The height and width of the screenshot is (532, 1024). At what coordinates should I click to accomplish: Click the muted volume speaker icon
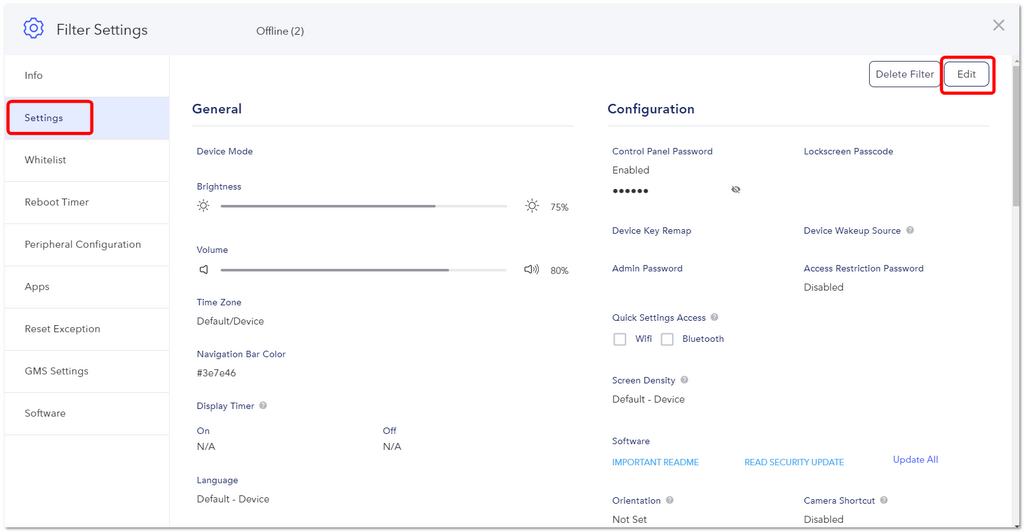pos(204,270)
